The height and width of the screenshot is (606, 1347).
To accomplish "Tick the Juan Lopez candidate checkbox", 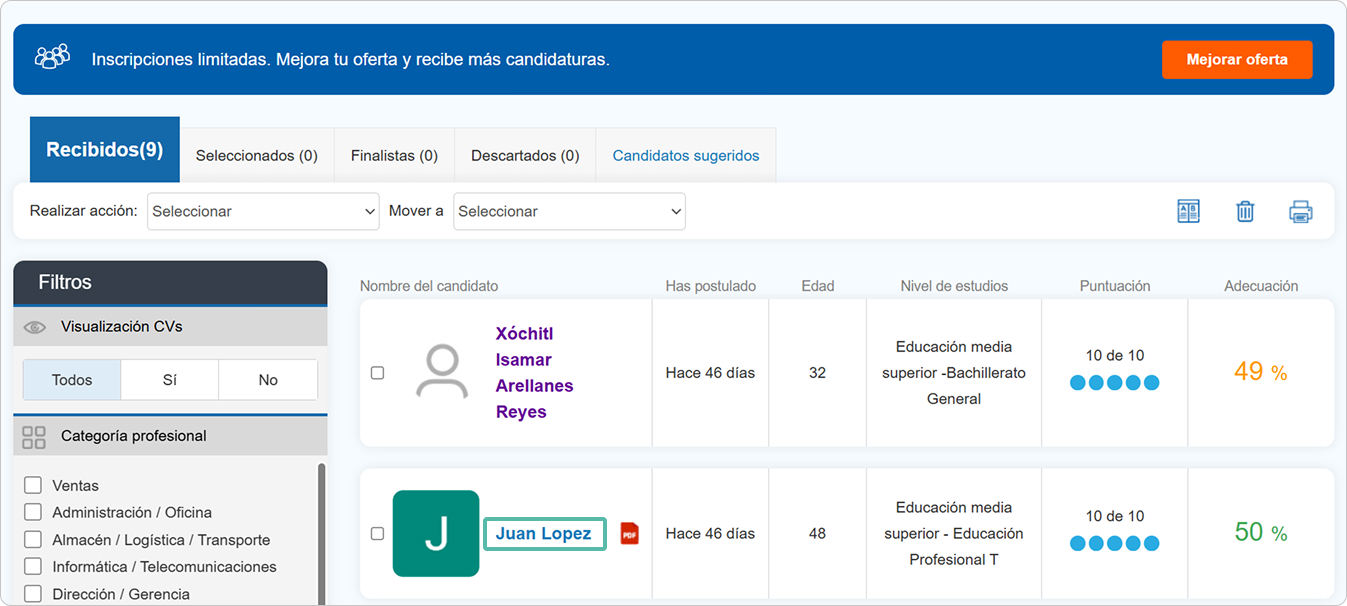I will pos(377,534).
